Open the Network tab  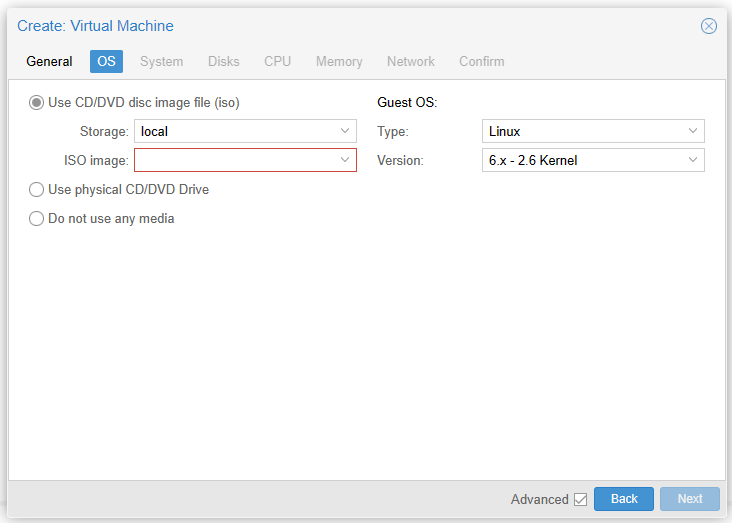coord(410,61)
